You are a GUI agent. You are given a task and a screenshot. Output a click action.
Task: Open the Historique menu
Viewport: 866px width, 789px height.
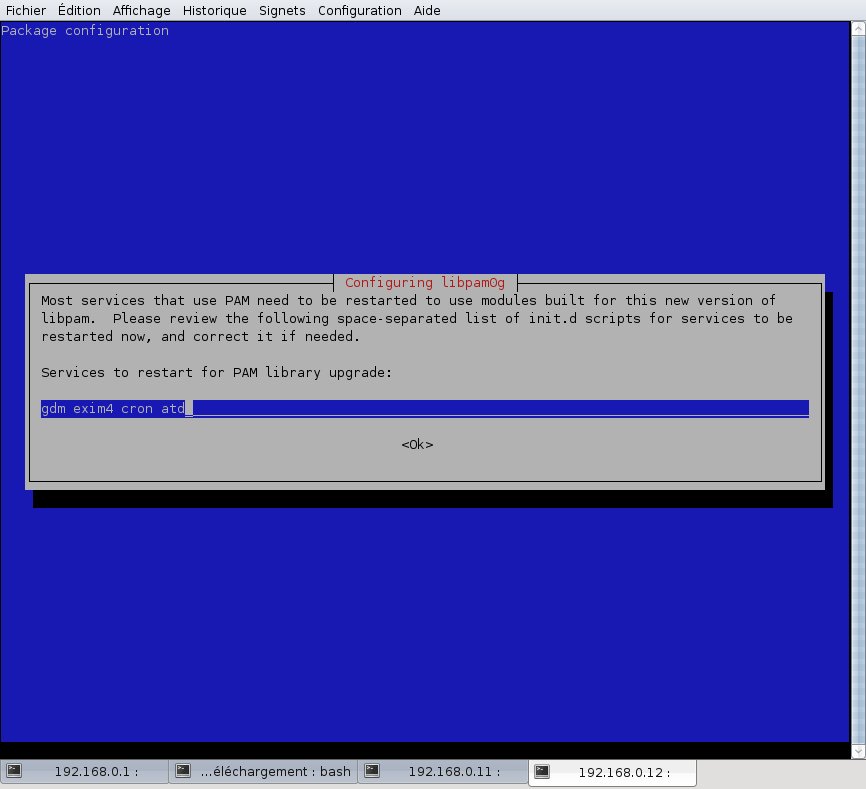214,11
